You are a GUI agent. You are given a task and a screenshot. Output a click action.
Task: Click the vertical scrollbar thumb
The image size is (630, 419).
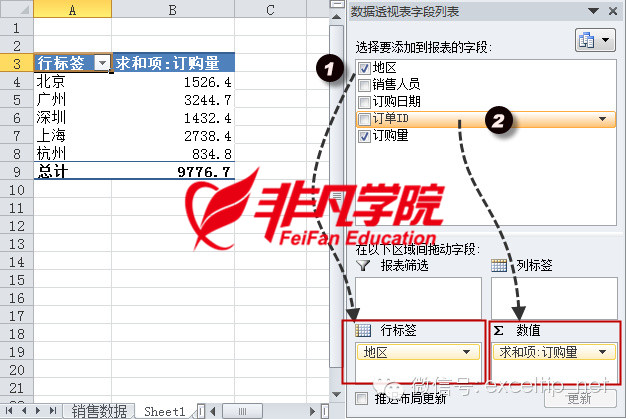337,196
